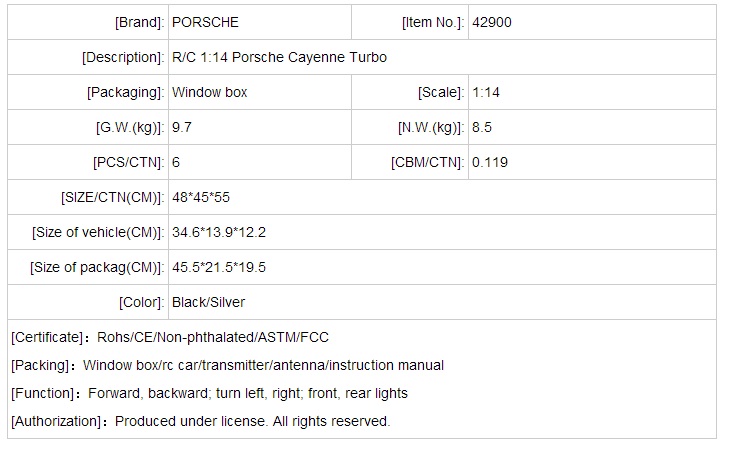Select the 1:14 scale value
Screen dimensions: 734x449
click(x=487, y=92)
